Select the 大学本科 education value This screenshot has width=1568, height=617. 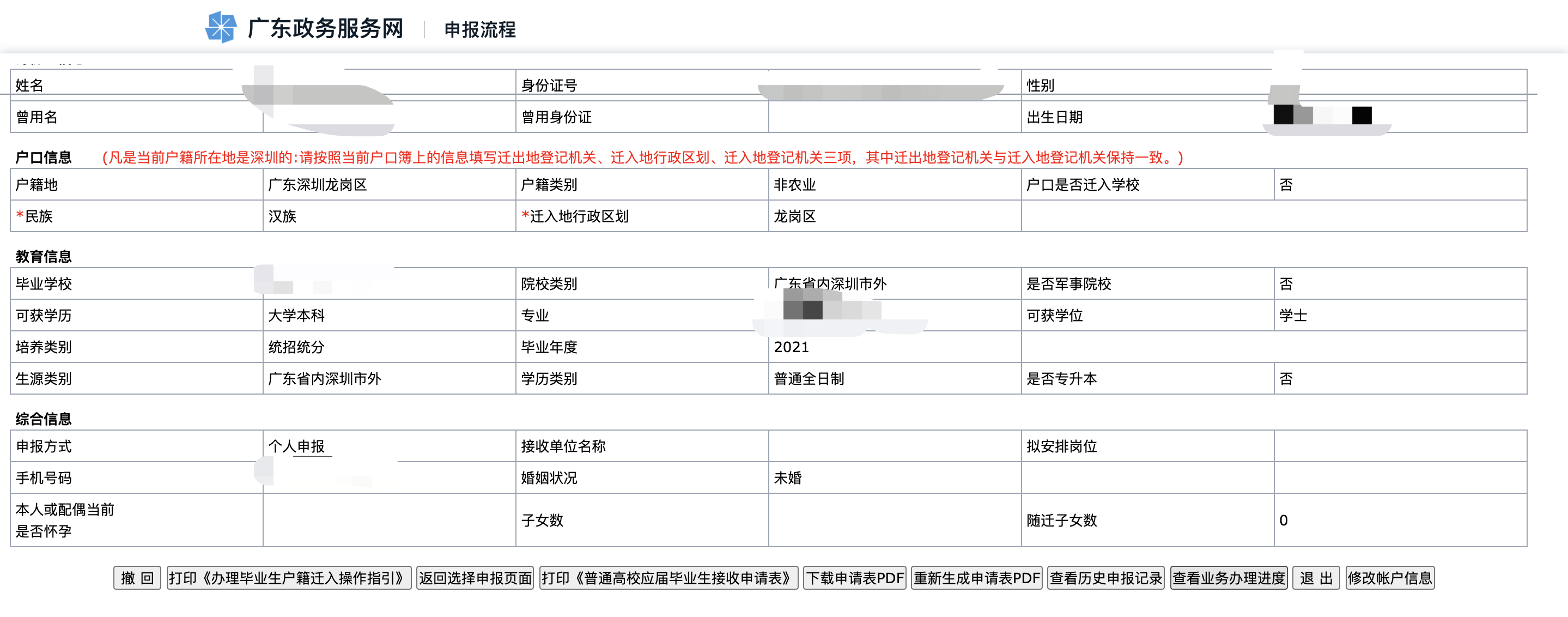pyautogui.click(x=296, y=316)
